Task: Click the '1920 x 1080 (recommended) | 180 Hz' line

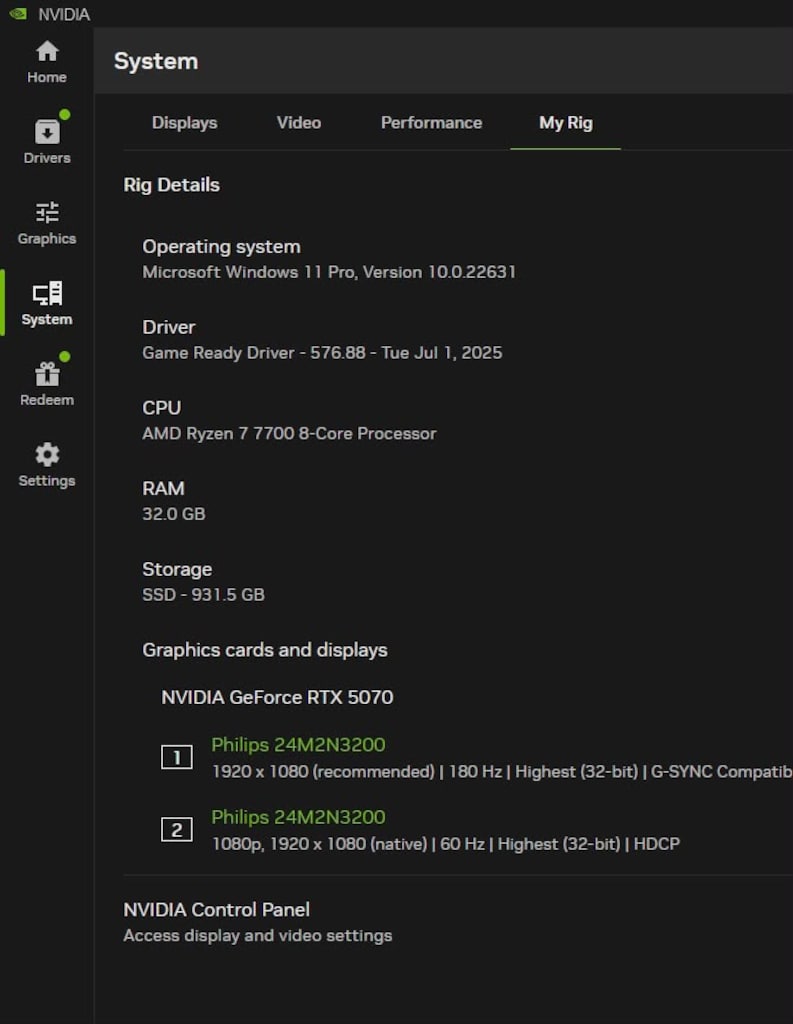Action: [x=501, y=772]
